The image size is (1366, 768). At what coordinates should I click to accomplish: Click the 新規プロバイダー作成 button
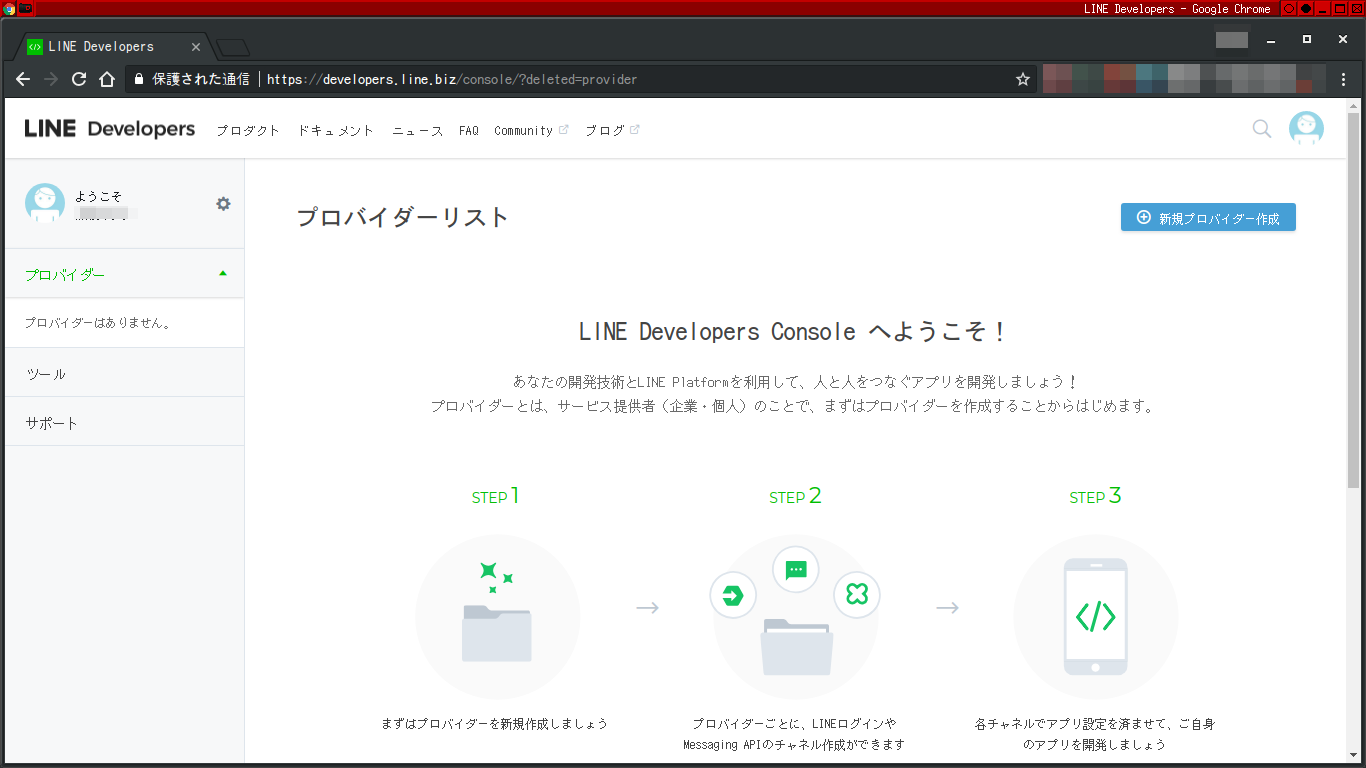coord(1208,217)
